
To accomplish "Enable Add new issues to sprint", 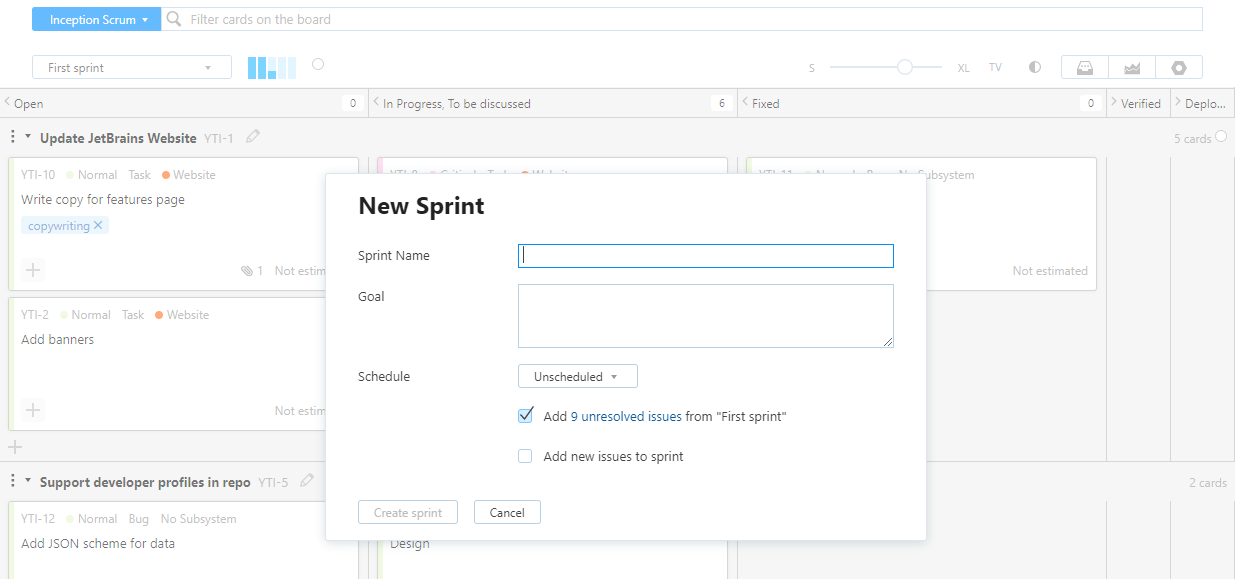I will (525, 456).
